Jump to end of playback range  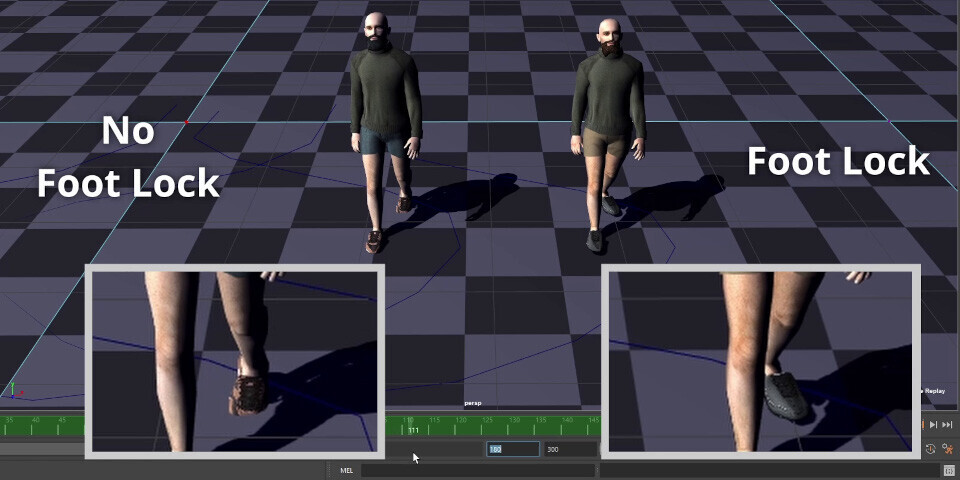[x=947, y=424]
